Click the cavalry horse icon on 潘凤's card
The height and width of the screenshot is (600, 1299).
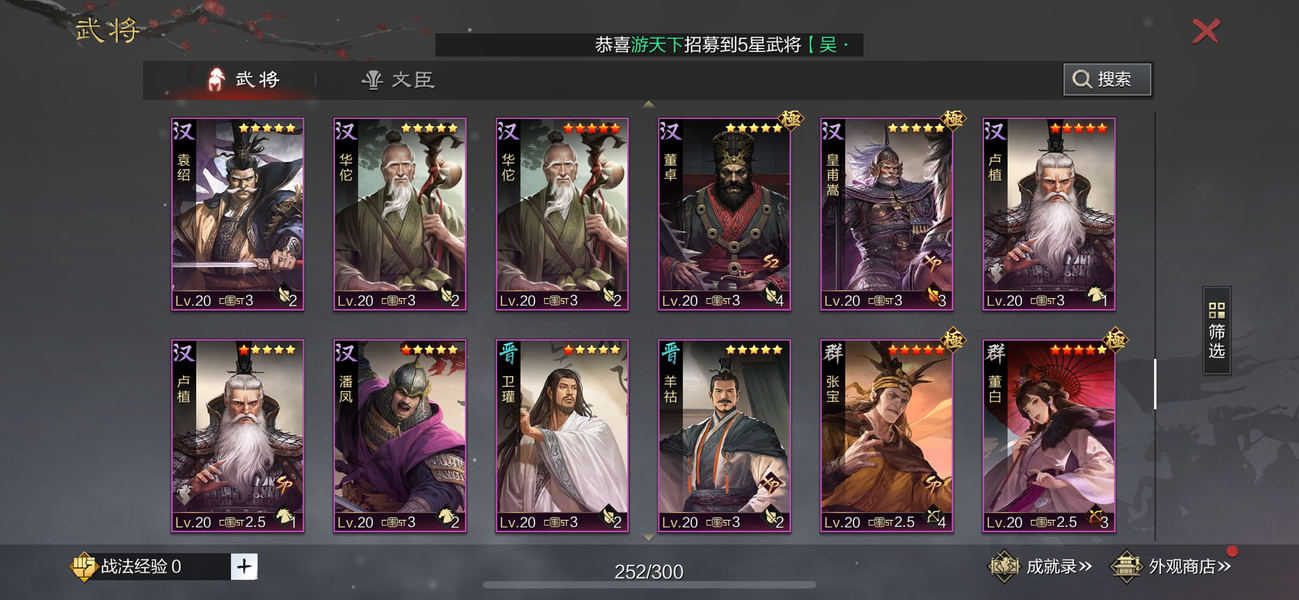point(446,518)
